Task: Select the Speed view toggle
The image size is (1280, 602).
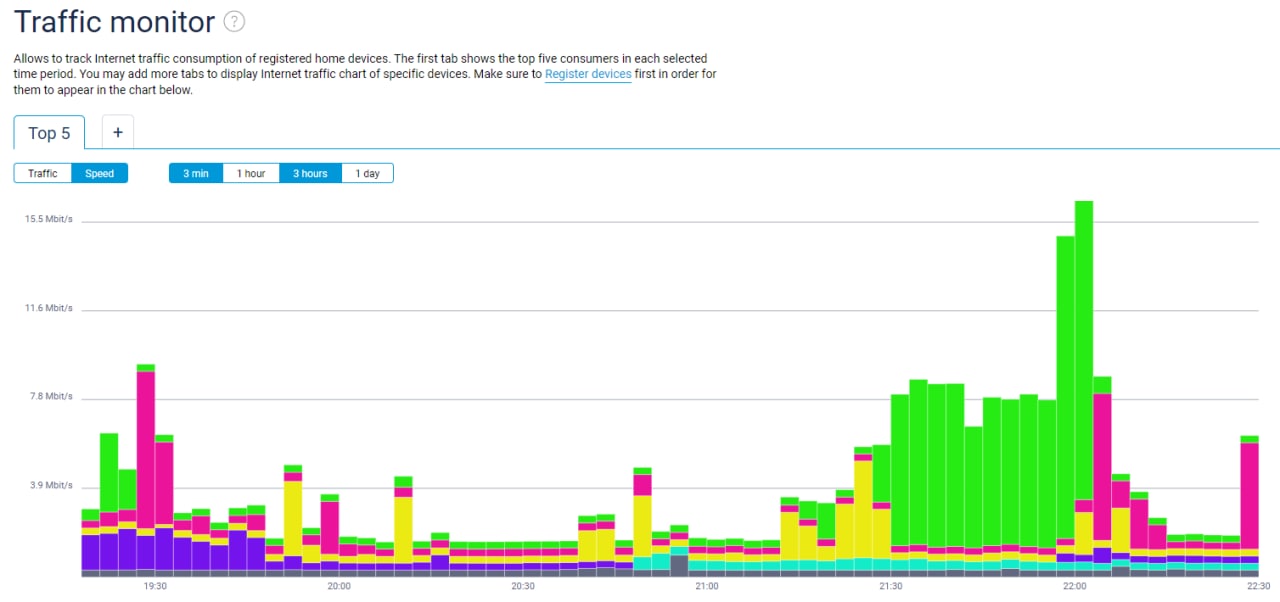Action: [x=100, y=173]
